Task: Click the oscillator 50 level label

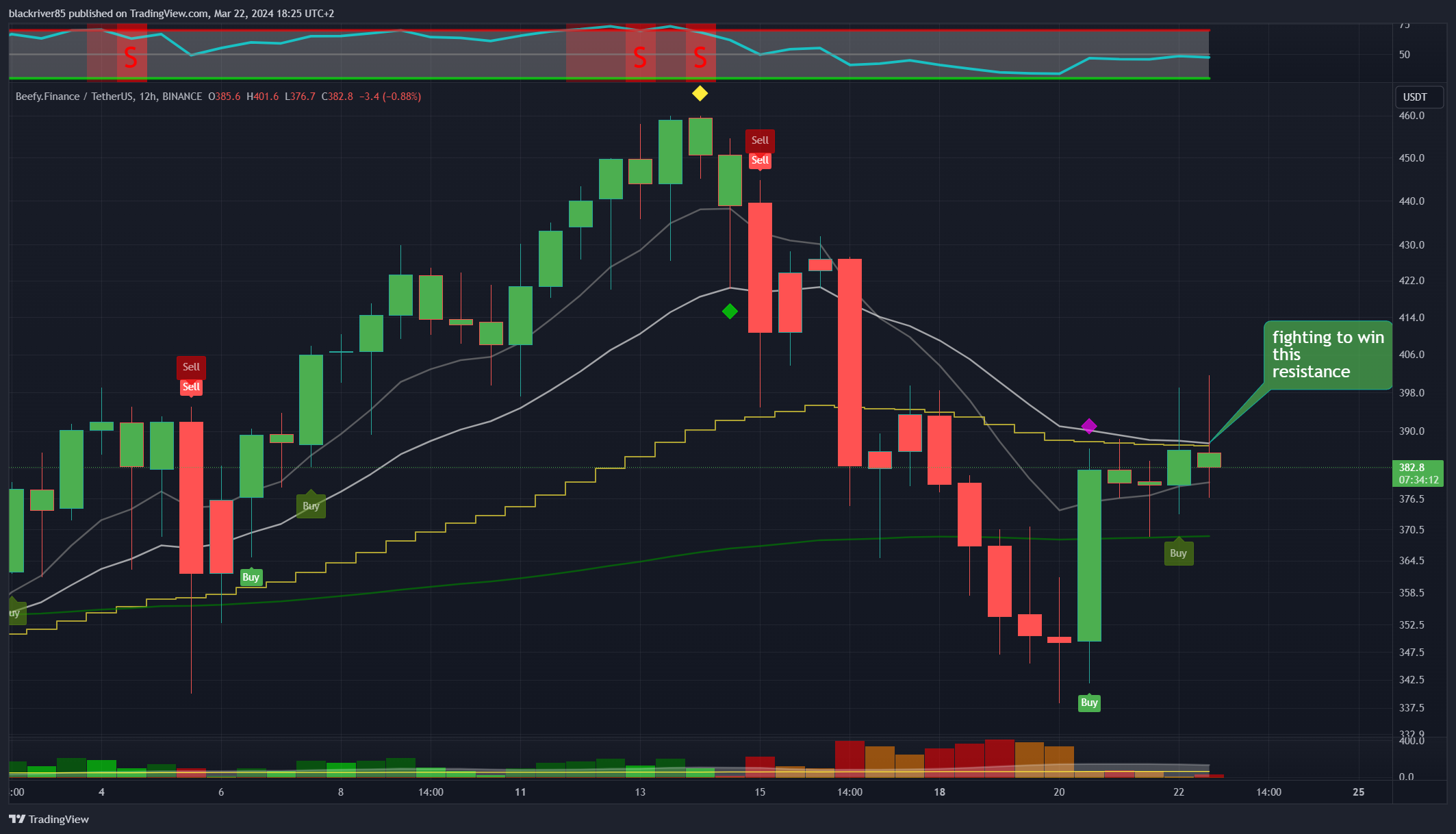Action: click(x=1404, y=55)
